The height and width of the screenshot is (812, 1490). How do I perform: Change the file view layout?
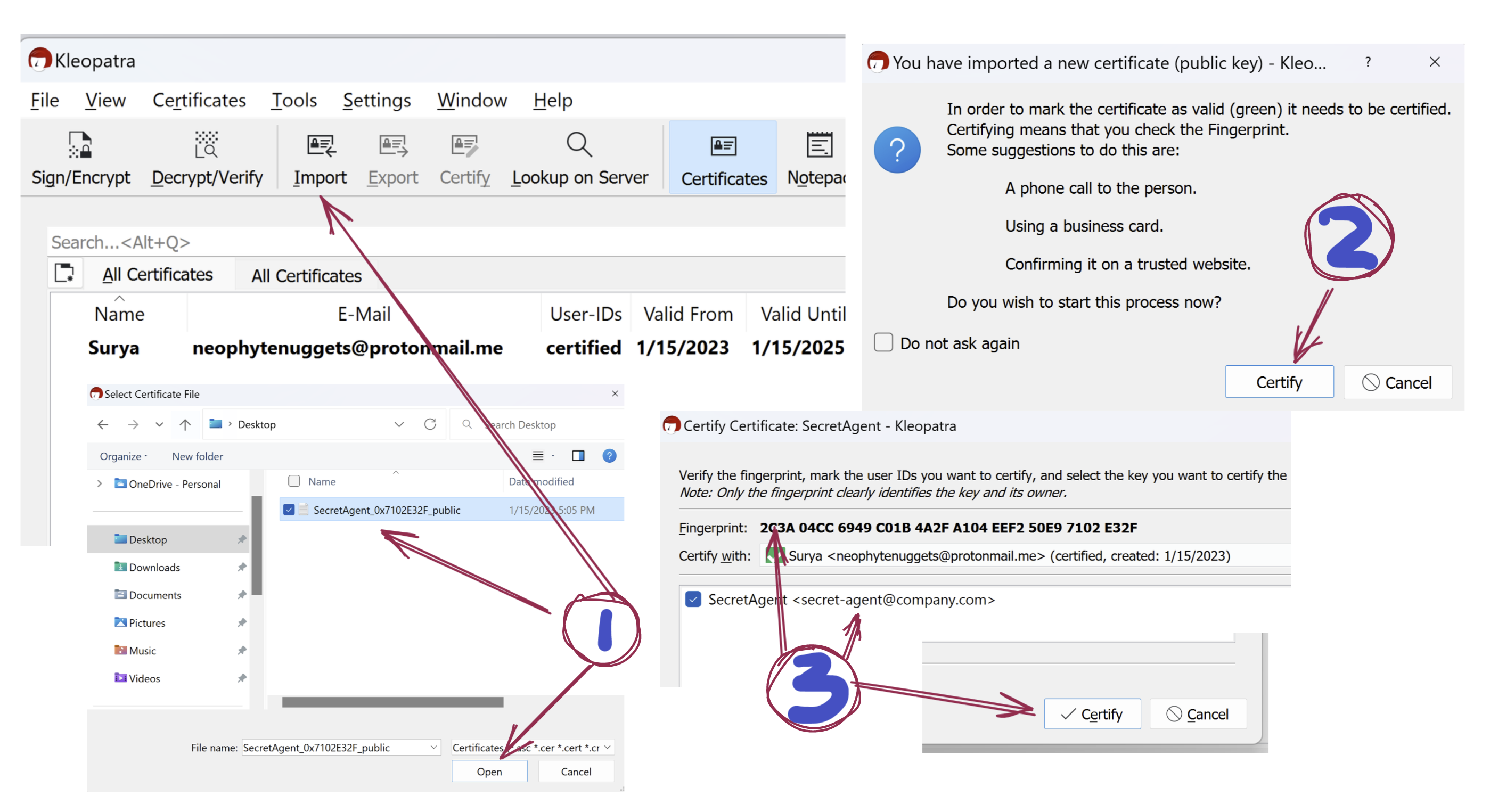click(538, 456)
